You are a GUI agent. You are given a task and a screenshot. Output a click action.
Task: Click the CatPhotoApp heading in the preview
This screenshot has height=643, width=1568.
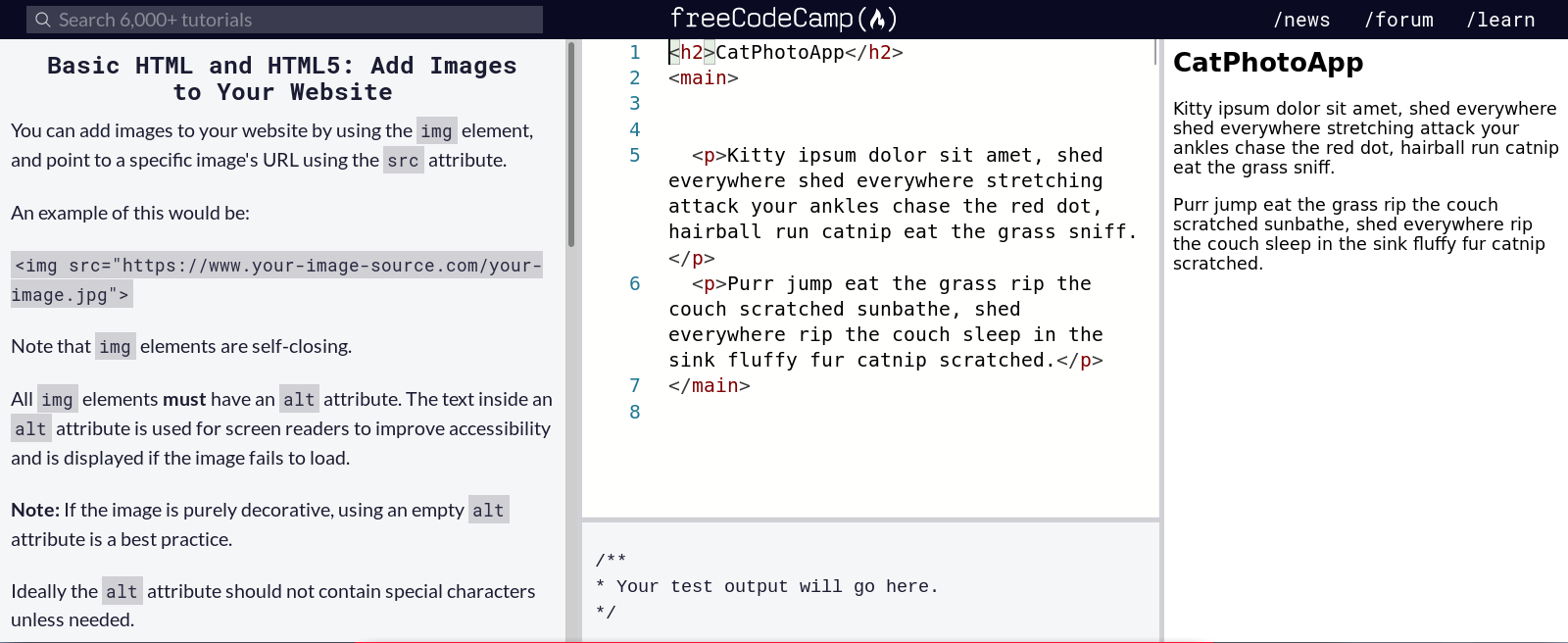(1267, 63)
